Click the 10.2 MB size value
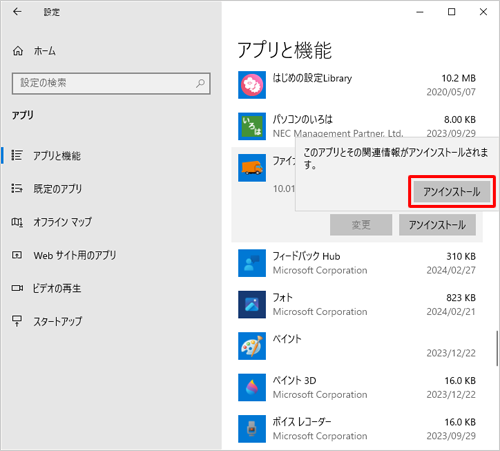500x451 pixels. click(459, 78)
